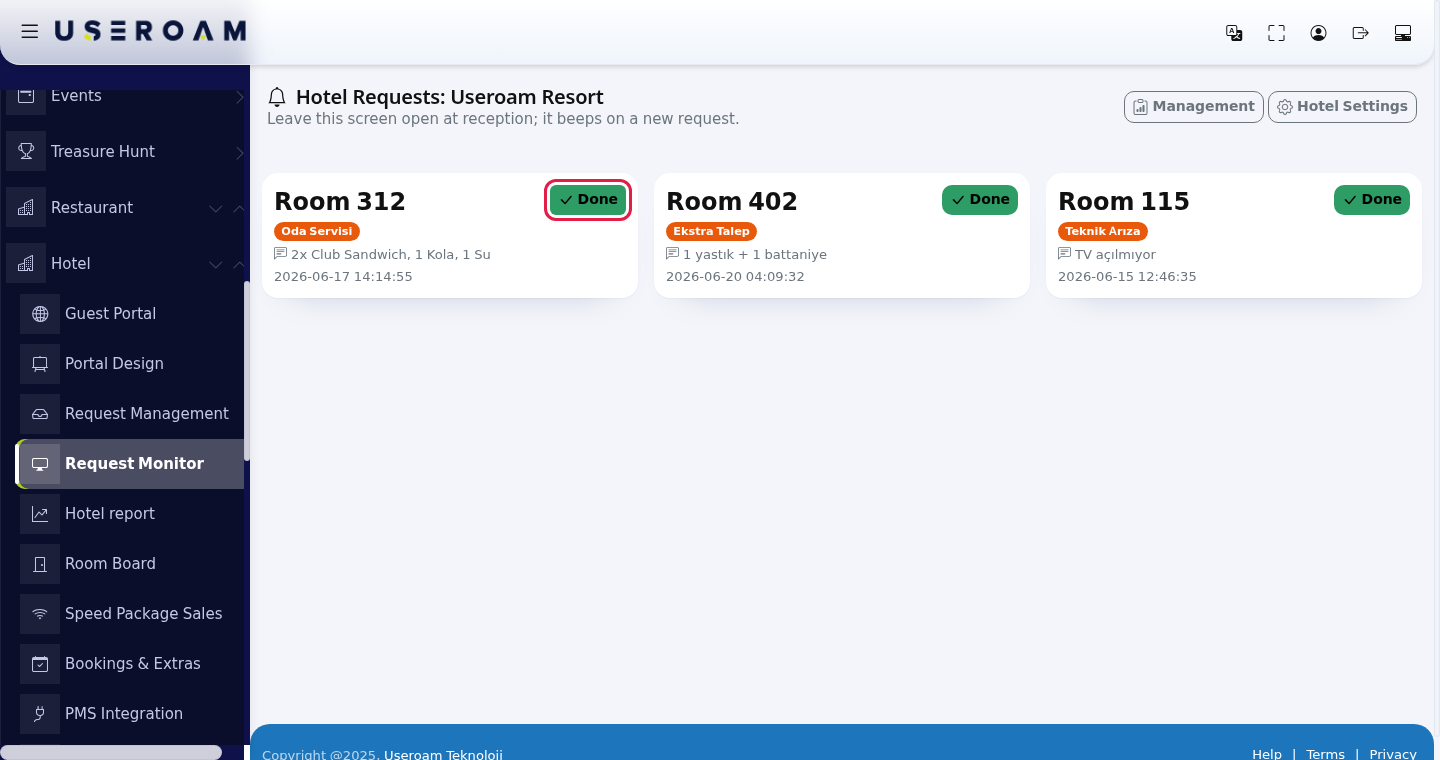Viewport: 1440px width, 760px height.
Task: Collapse the Hotel menu chevron
Action: pos(239,265)
